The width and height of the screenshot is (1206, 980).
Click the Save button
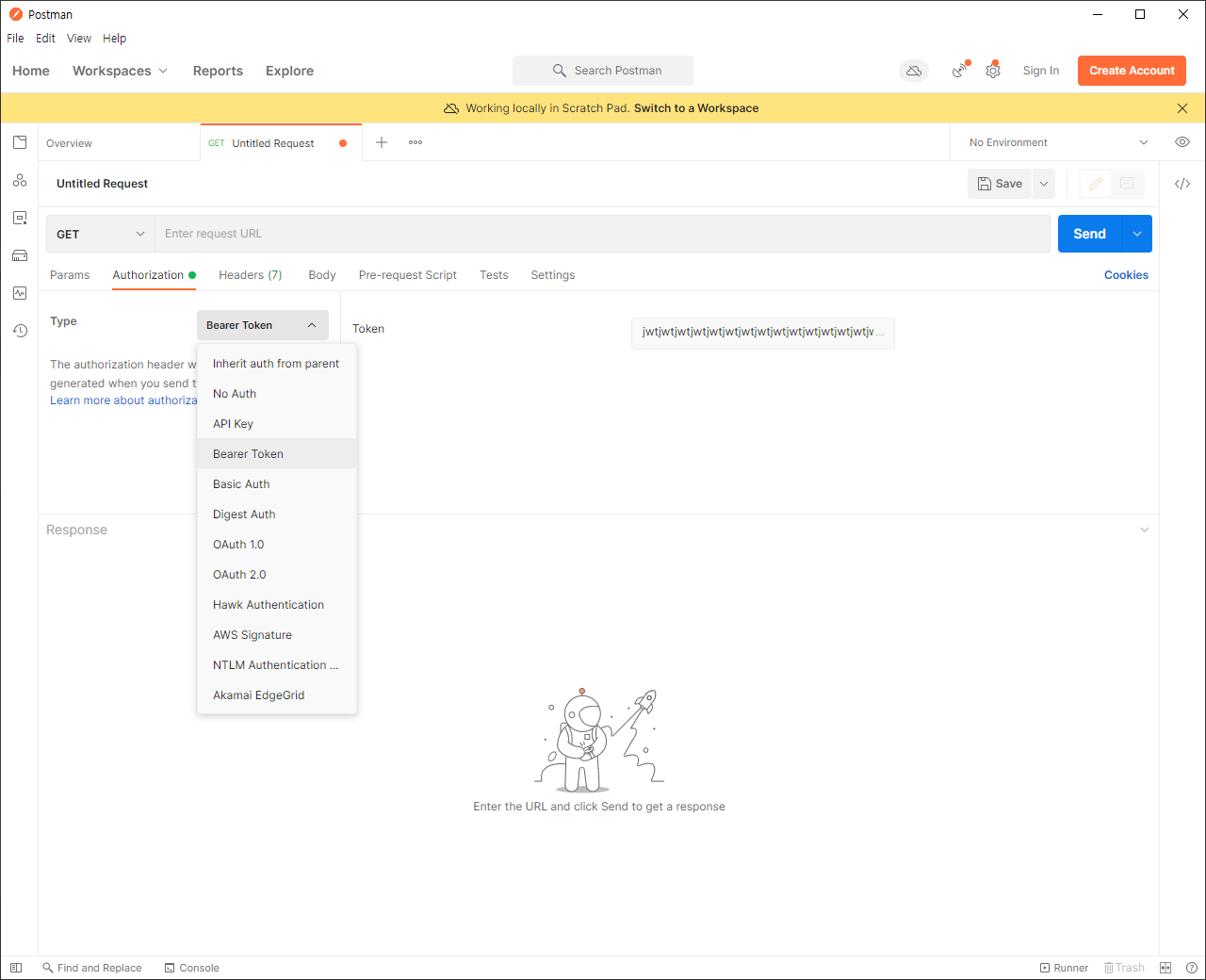1000,184
